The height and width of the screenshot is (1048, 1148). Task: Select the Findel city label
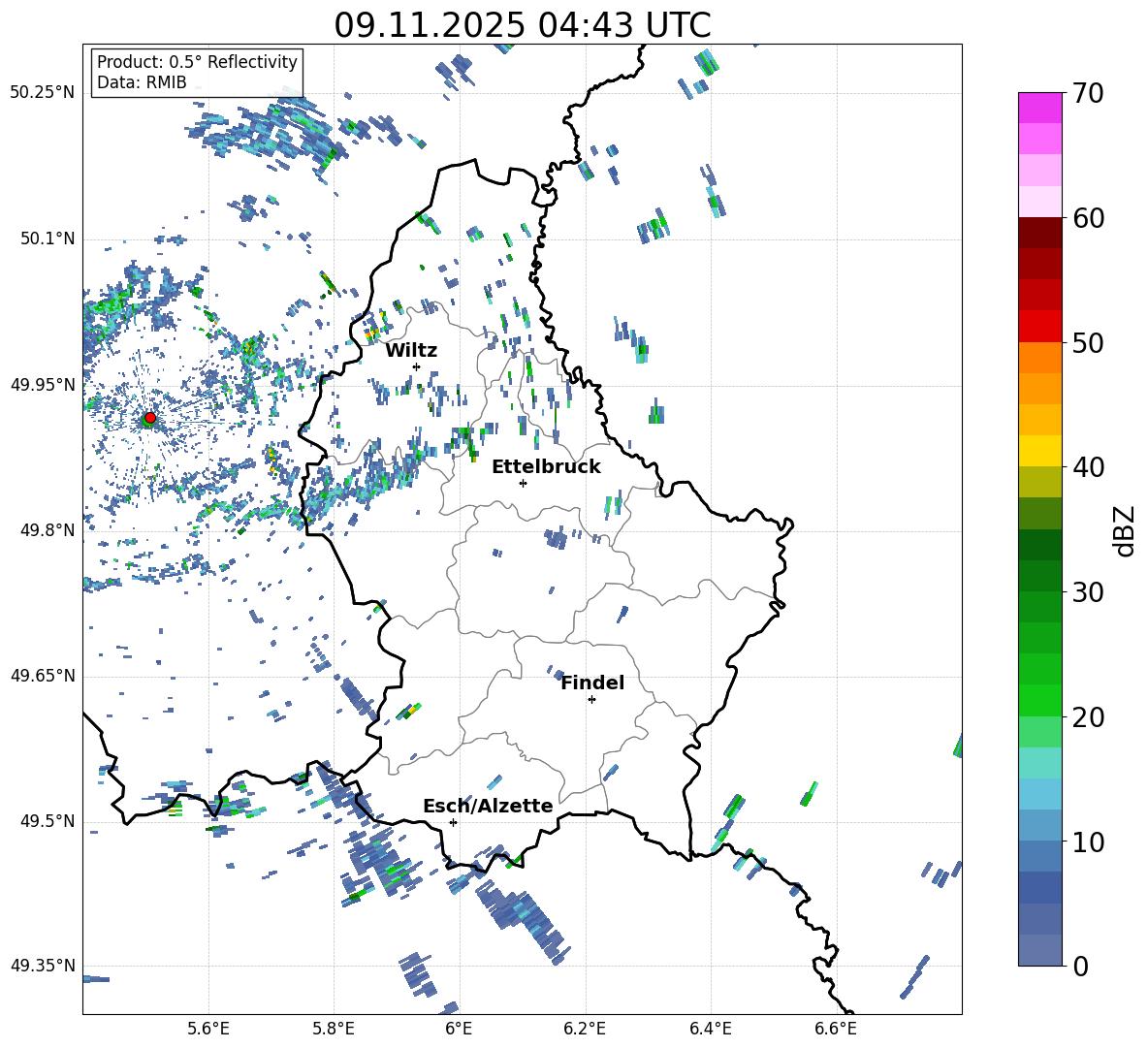tap(592, 683)
